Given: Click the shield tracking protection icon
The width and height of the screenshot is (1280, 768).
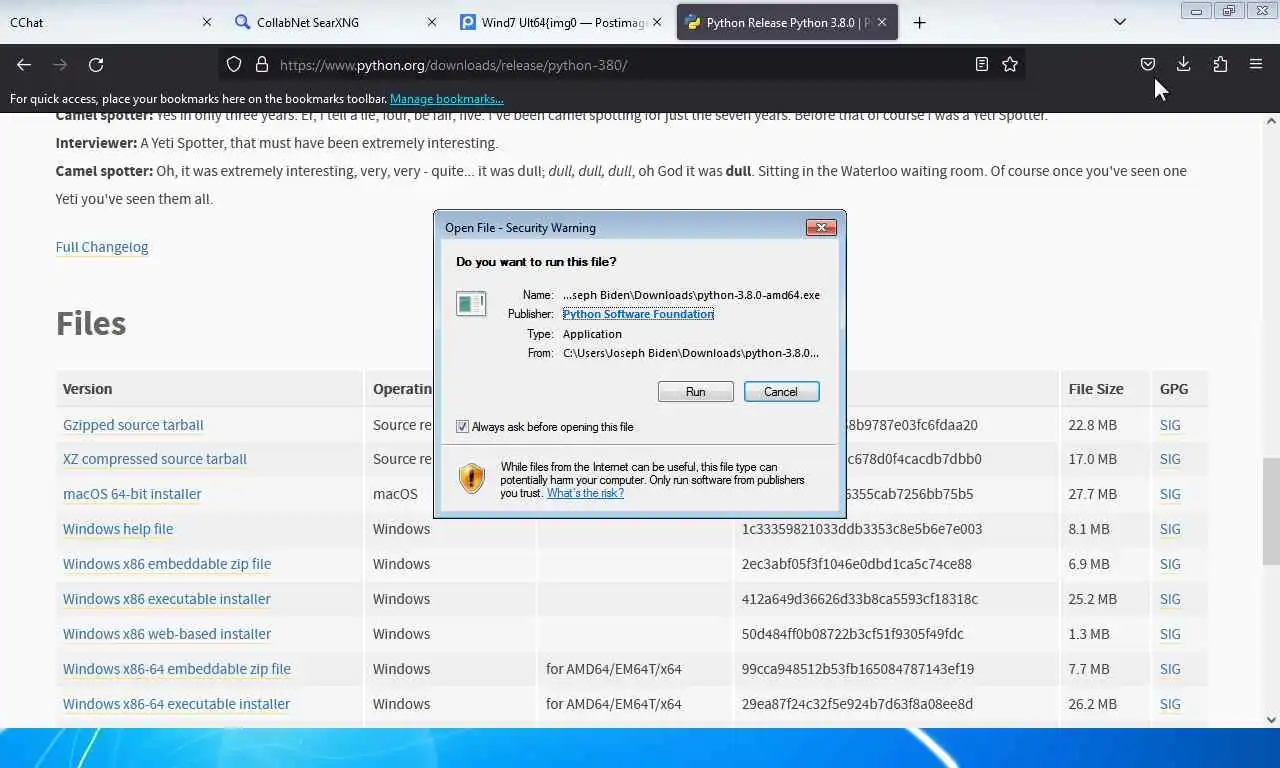Looking at the screenshot, I should 234,64.
